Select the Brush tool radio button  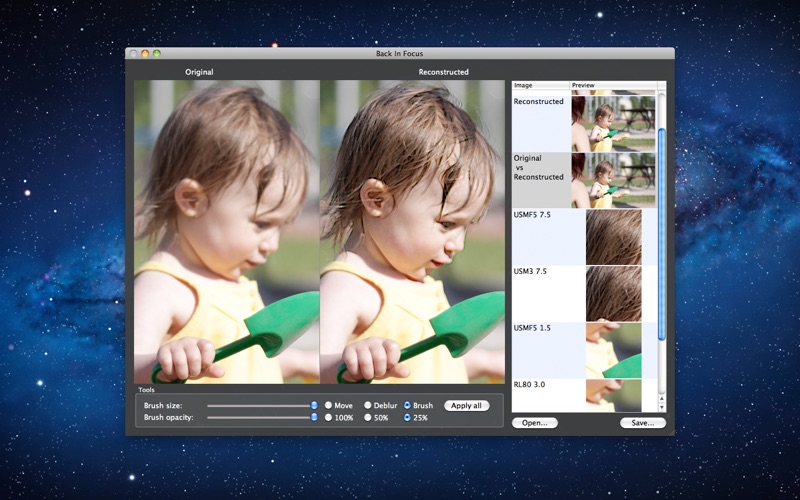click(x=407, y=405)
